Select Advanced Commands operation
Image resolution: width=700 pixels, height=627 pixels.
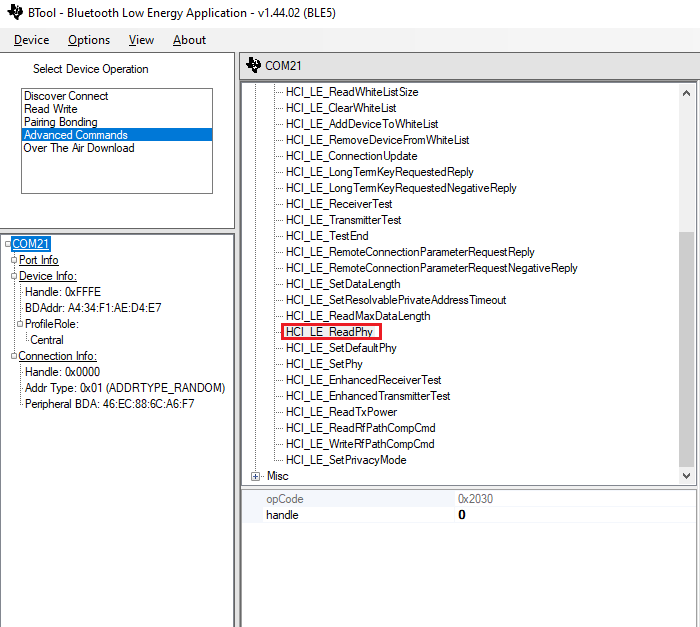click(117, 135)
